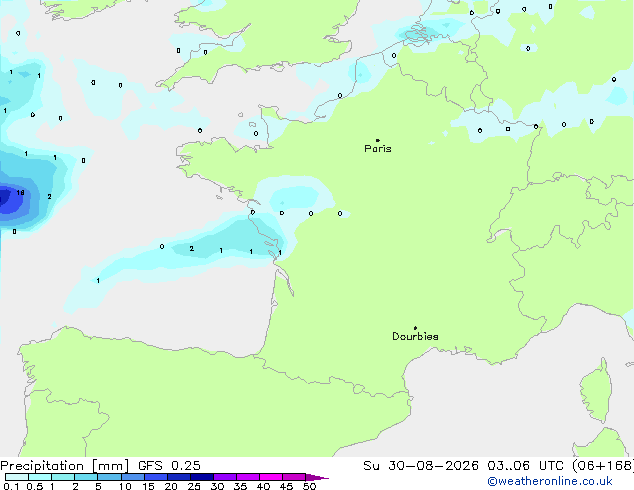Click the 'Precipitation [mm]' title text
Screen dimensions: 634x490
point(65,466)
